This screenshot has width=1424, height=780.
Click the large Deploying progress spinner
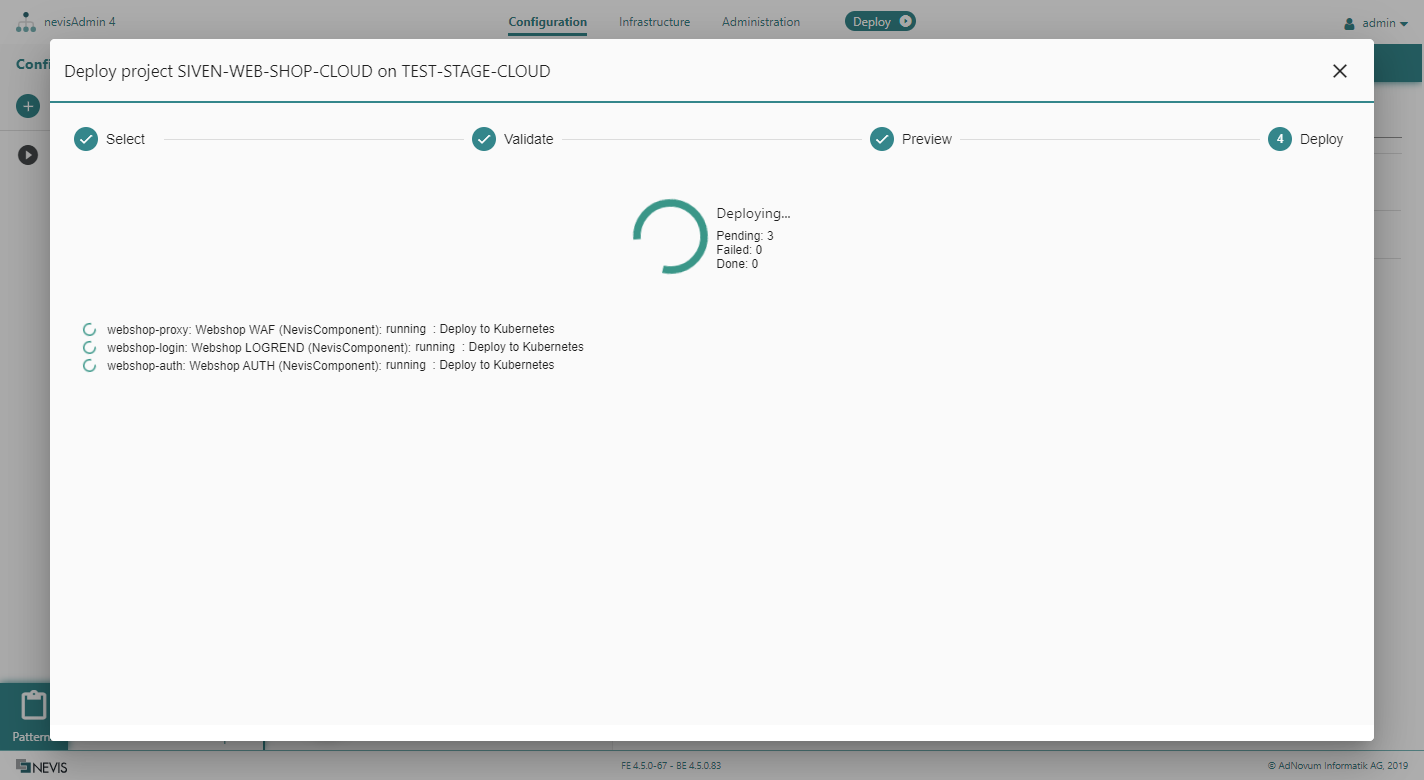tap(670, 236)
